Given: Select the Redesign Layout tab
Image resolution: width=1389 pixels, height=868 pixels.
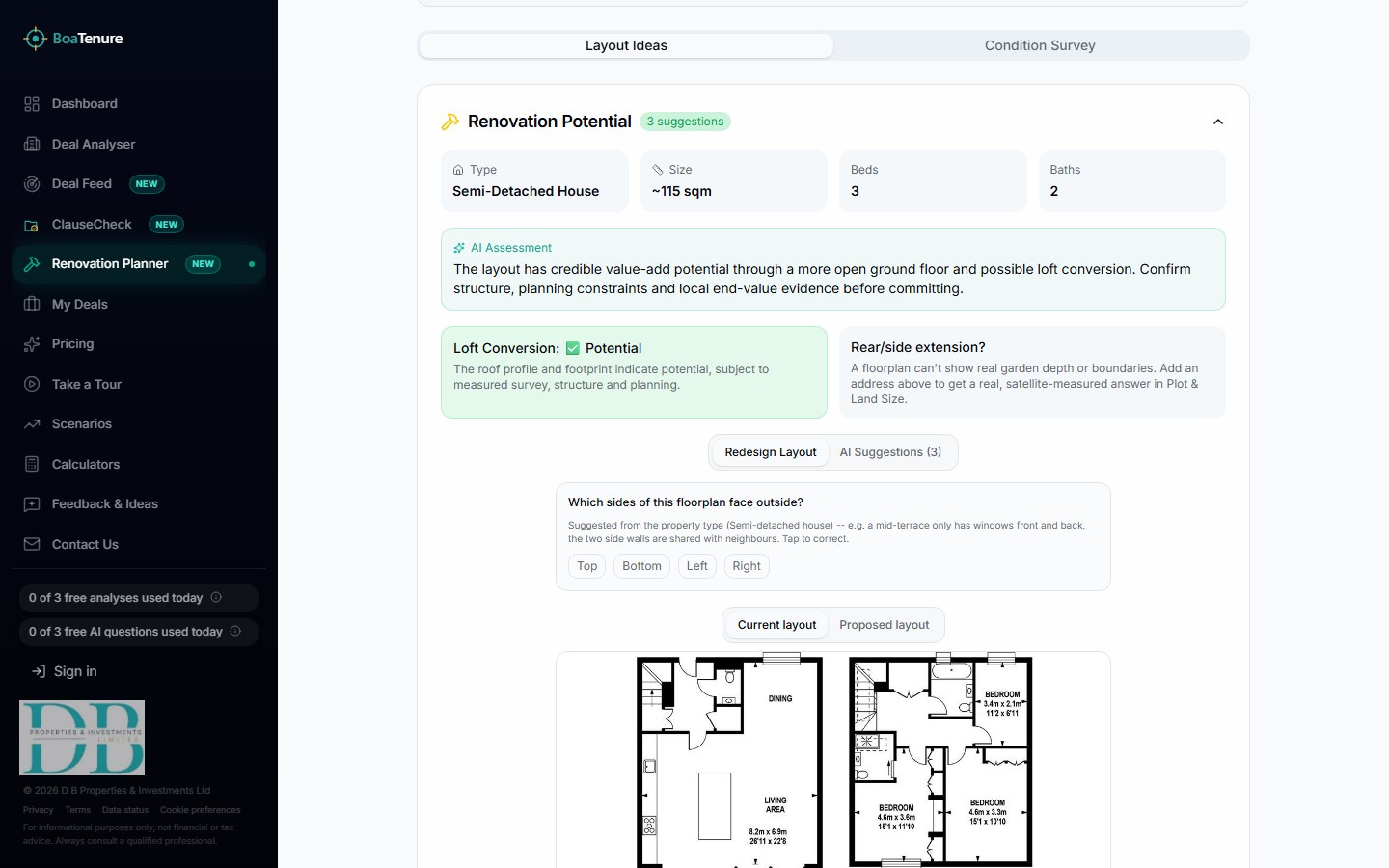Looking at the screenshot, I should point(771,452).
